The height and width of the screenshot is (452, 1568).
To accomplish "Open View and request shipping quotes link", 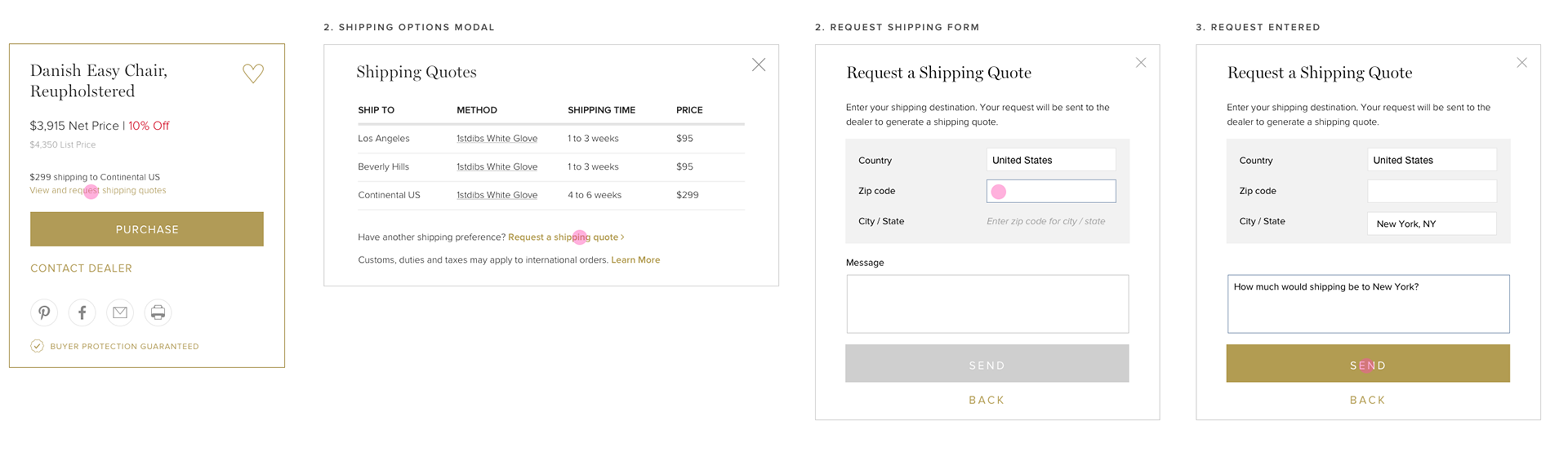I will (98, 190).
